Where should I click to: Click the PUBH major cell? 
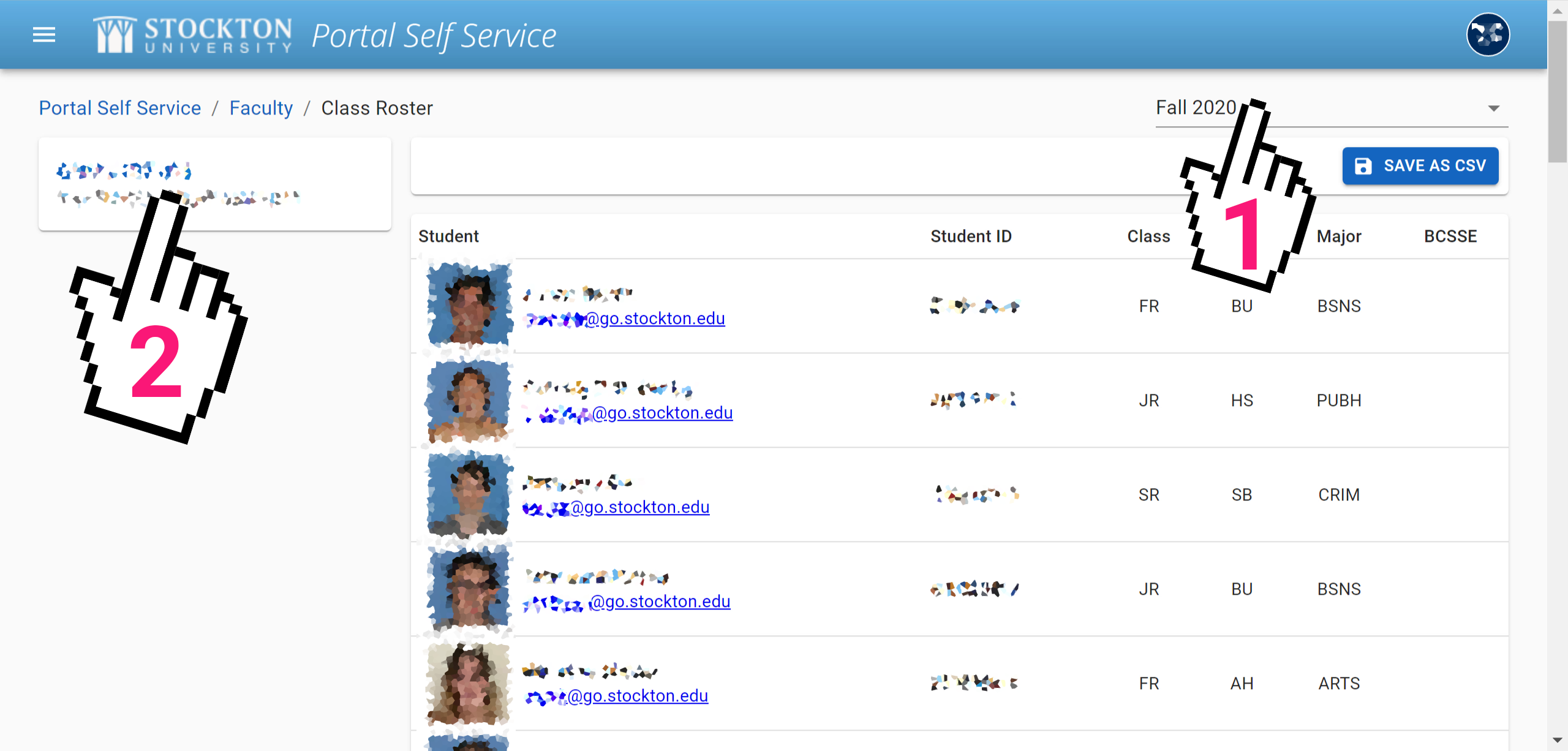pos(1339,401)
